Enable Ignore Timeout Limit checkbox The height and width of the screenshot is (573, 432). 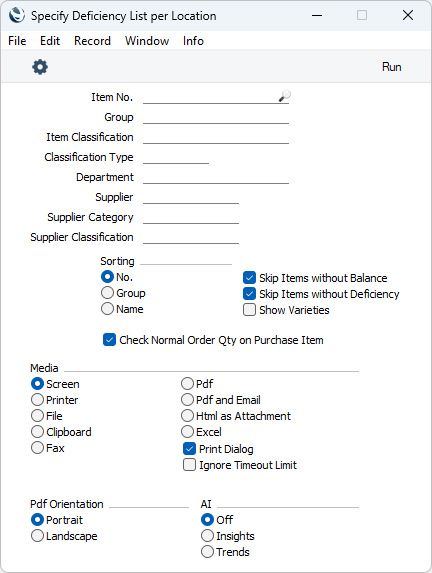click(x=189, y=465)
